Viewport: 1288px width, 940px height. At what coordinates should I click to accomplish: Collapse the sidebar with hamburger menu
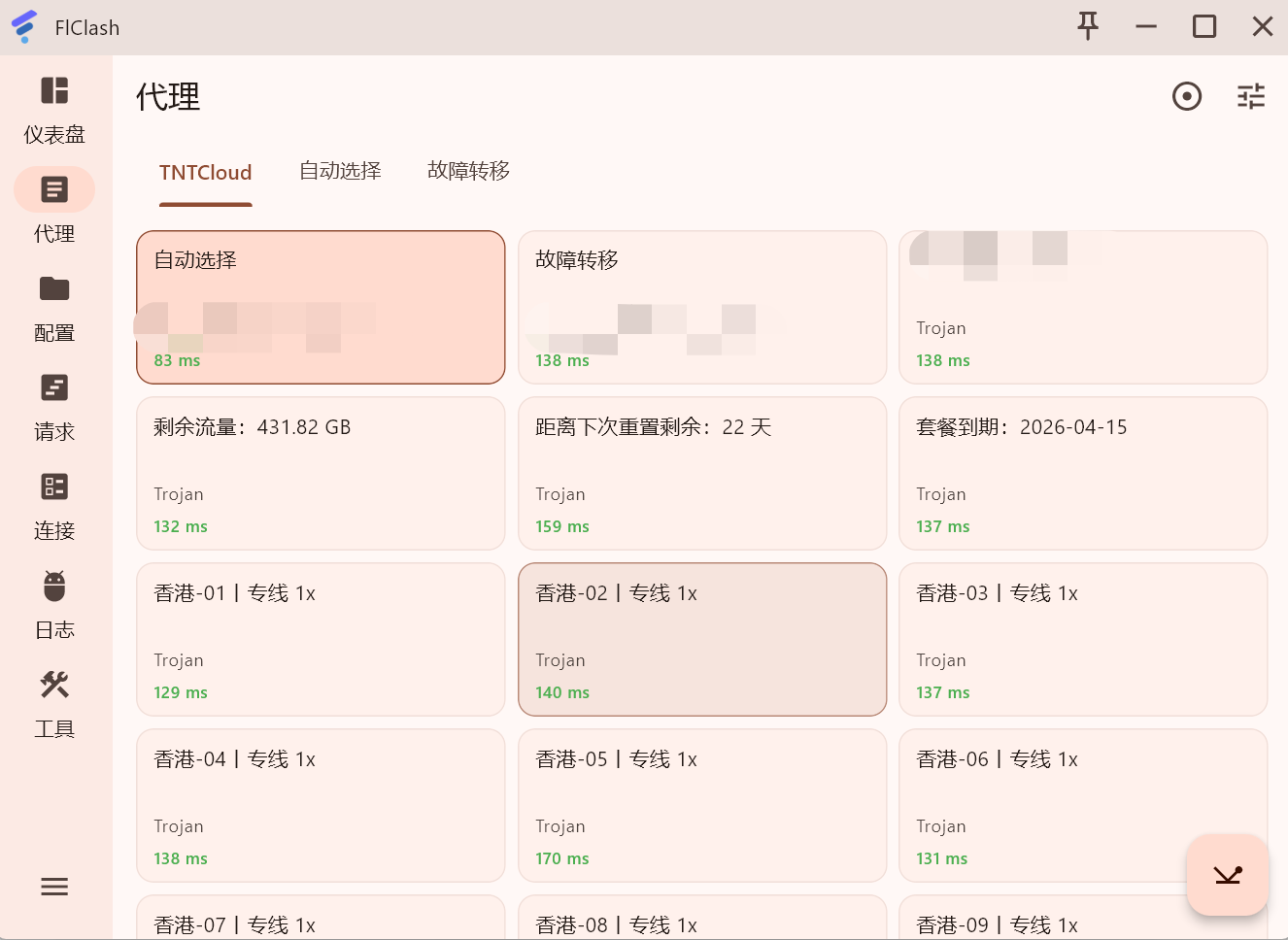coord(53,887)
